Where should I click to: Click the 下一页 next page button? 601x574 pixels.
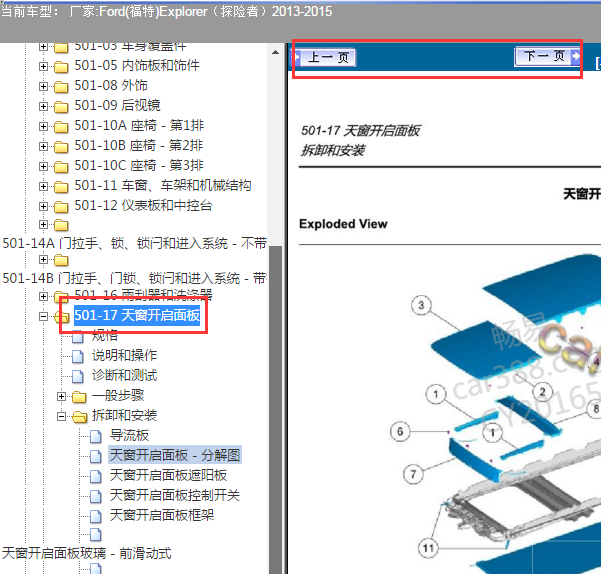click(547, 56)
